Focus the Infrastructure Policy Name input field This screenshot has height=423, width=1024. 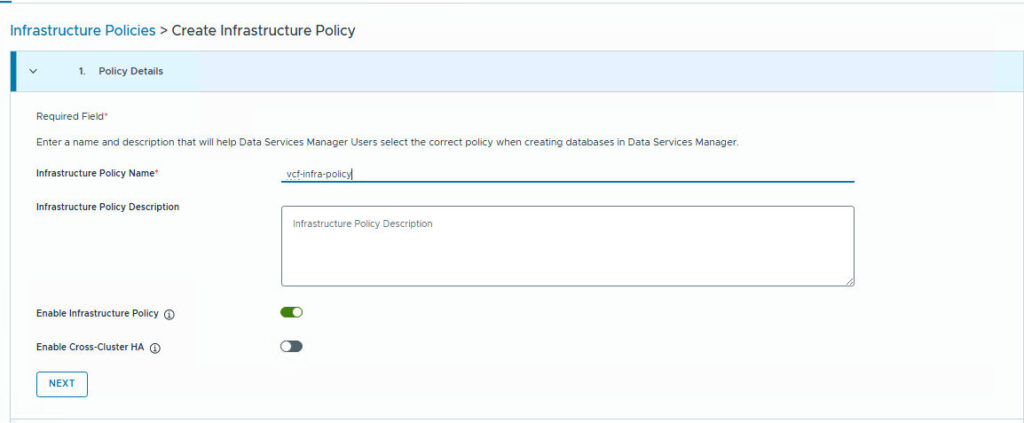567,173
